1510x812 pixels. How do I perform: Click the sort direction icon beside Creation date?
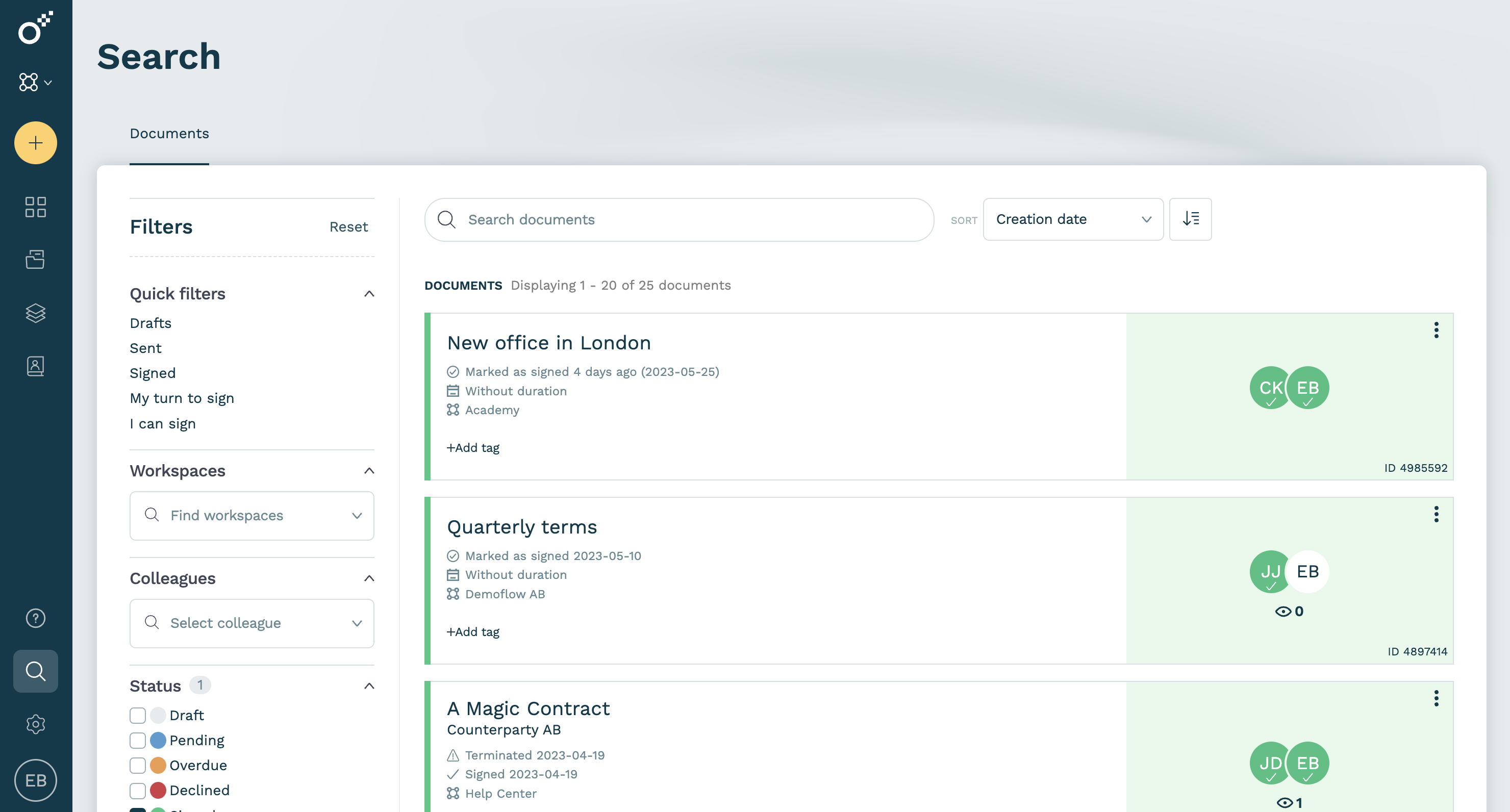pos(1191,219)
